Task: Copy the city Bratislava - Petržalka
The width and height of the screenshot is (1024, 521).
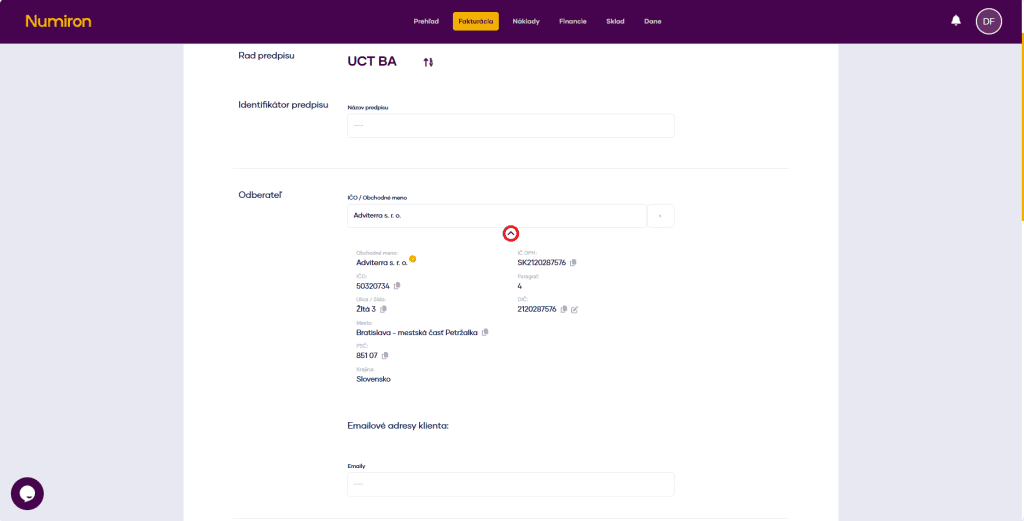Action: point(485,332)
